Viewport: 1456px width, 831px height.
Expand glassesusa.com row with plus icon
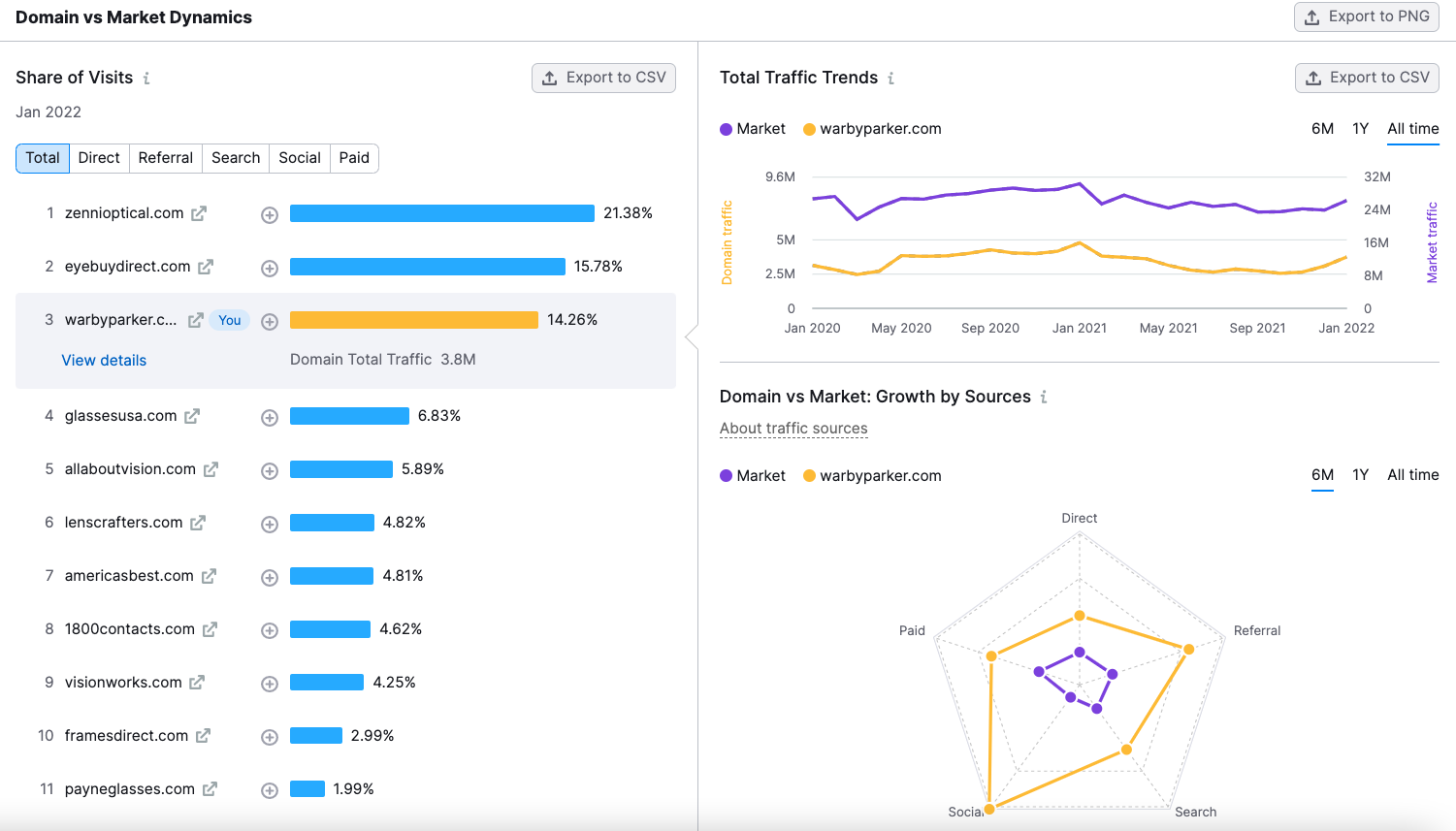coord(270,418)
